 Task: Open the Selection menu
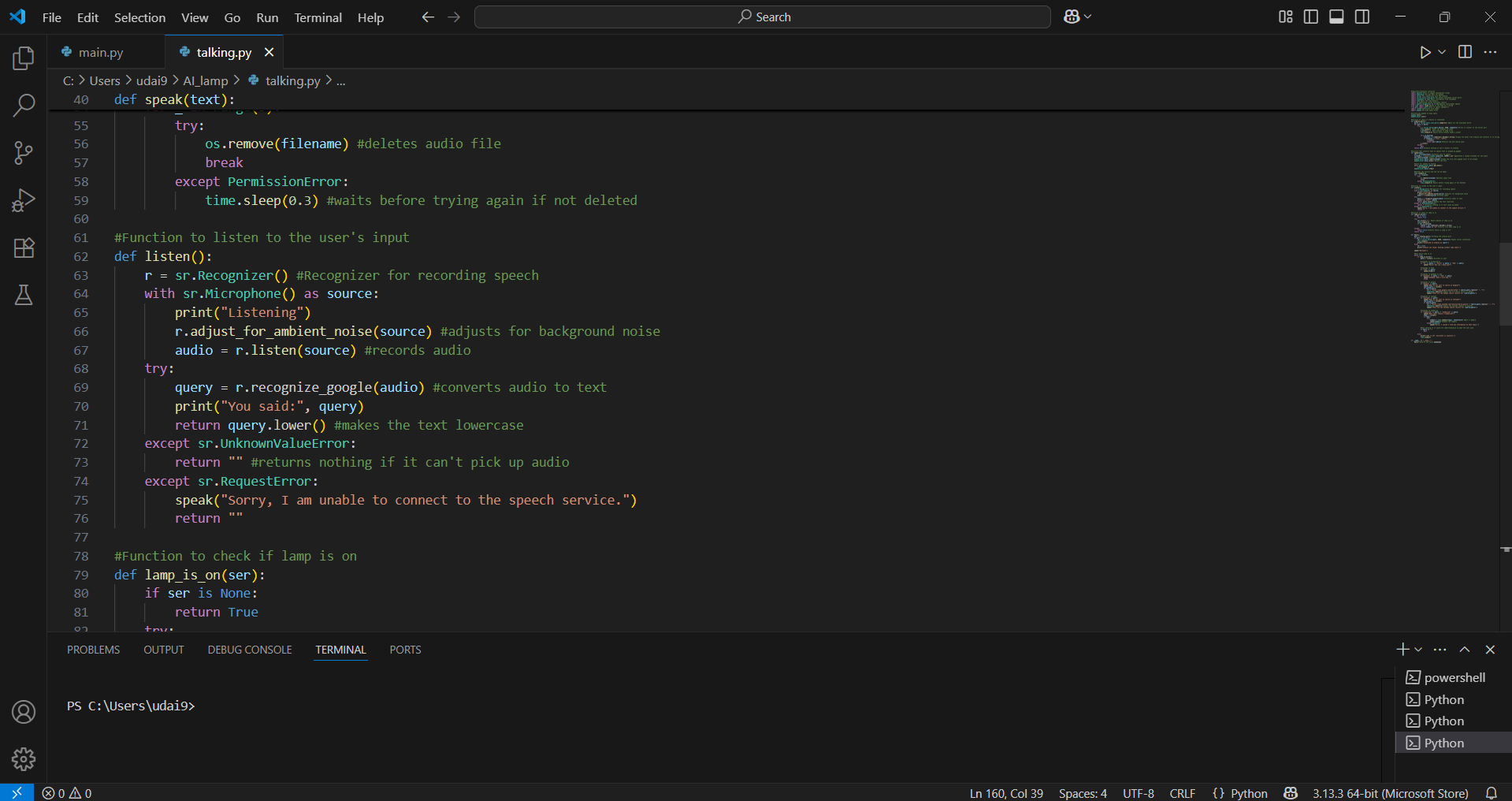pos(139,17)
